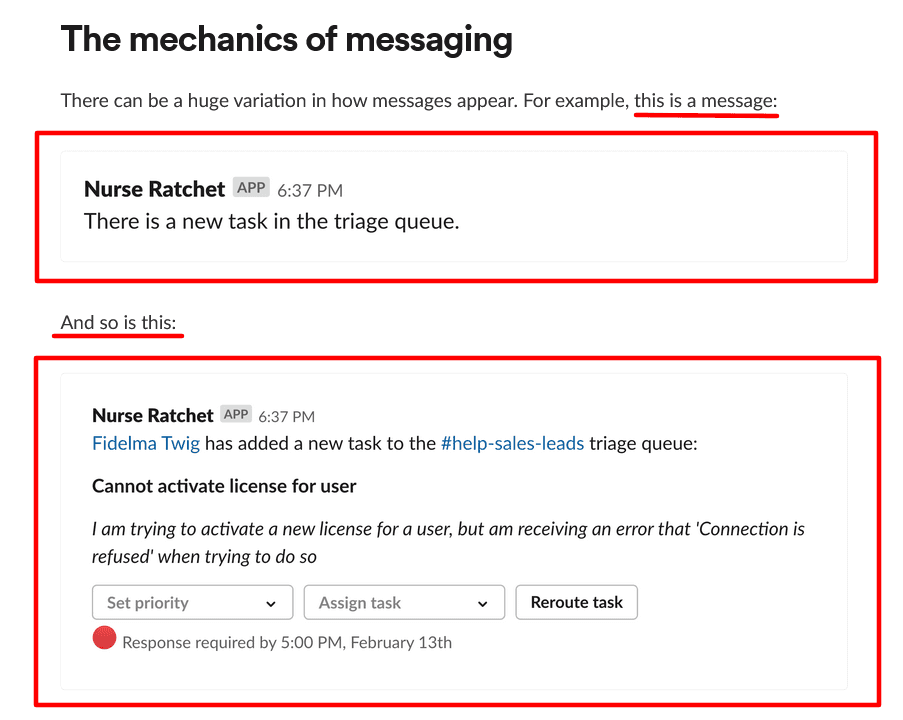Click the Assign task chevron arrow
The width and height of the screenshot is (903, 720).
pyautogui.click(x=484, y=602)
